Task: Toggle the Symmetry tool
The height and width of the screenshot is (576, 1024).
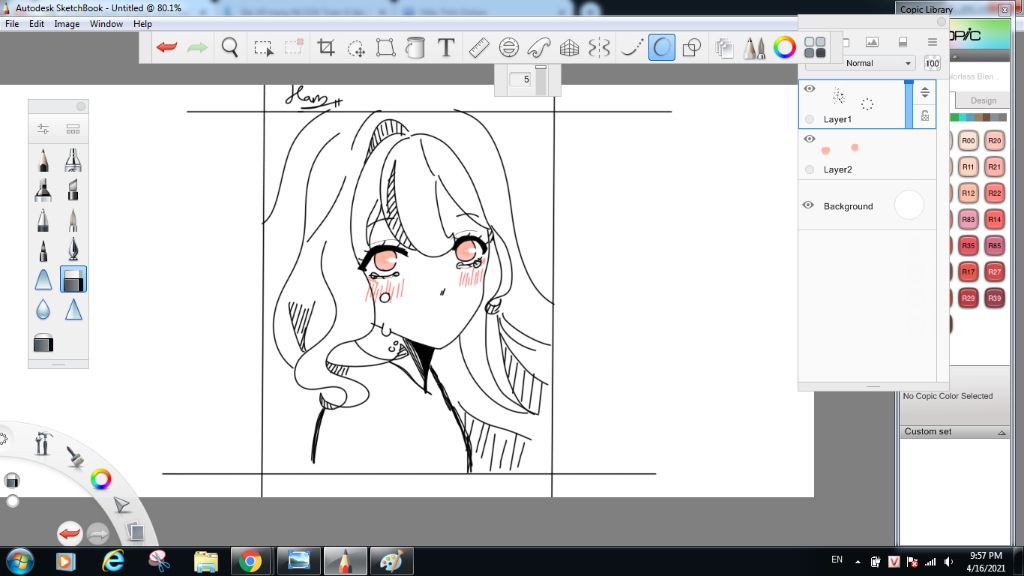Action: [599, 47]
